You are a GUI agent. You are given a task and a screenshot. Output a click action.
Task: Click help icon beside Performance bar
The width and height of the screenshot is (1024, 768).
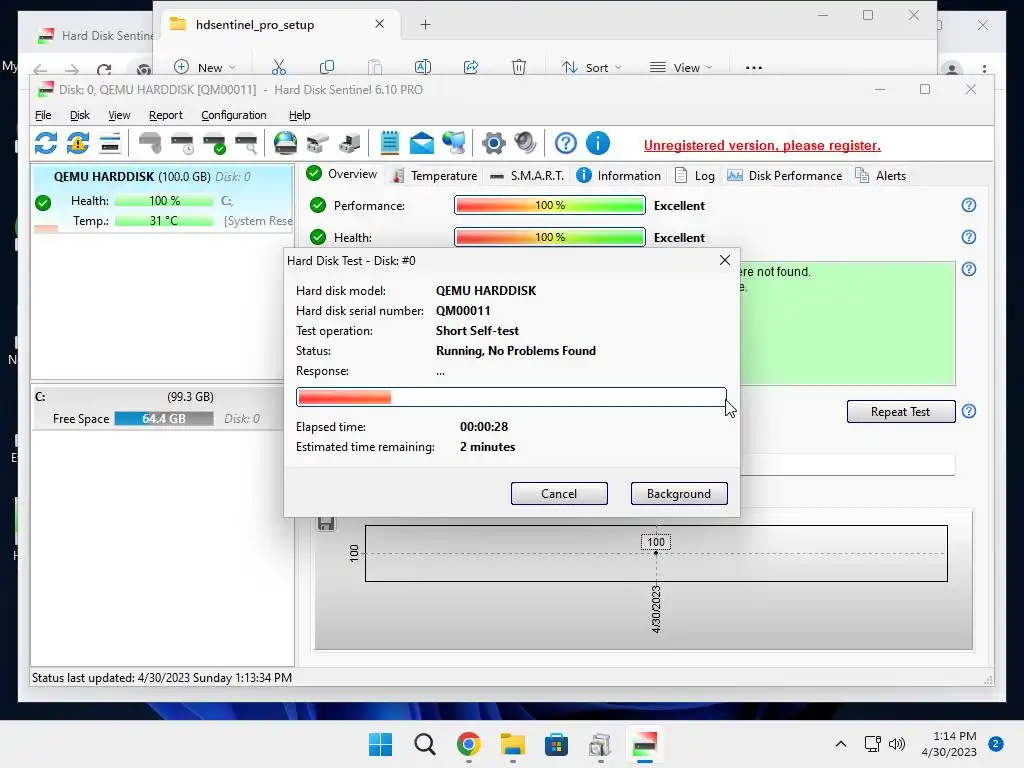click(968, 205)
